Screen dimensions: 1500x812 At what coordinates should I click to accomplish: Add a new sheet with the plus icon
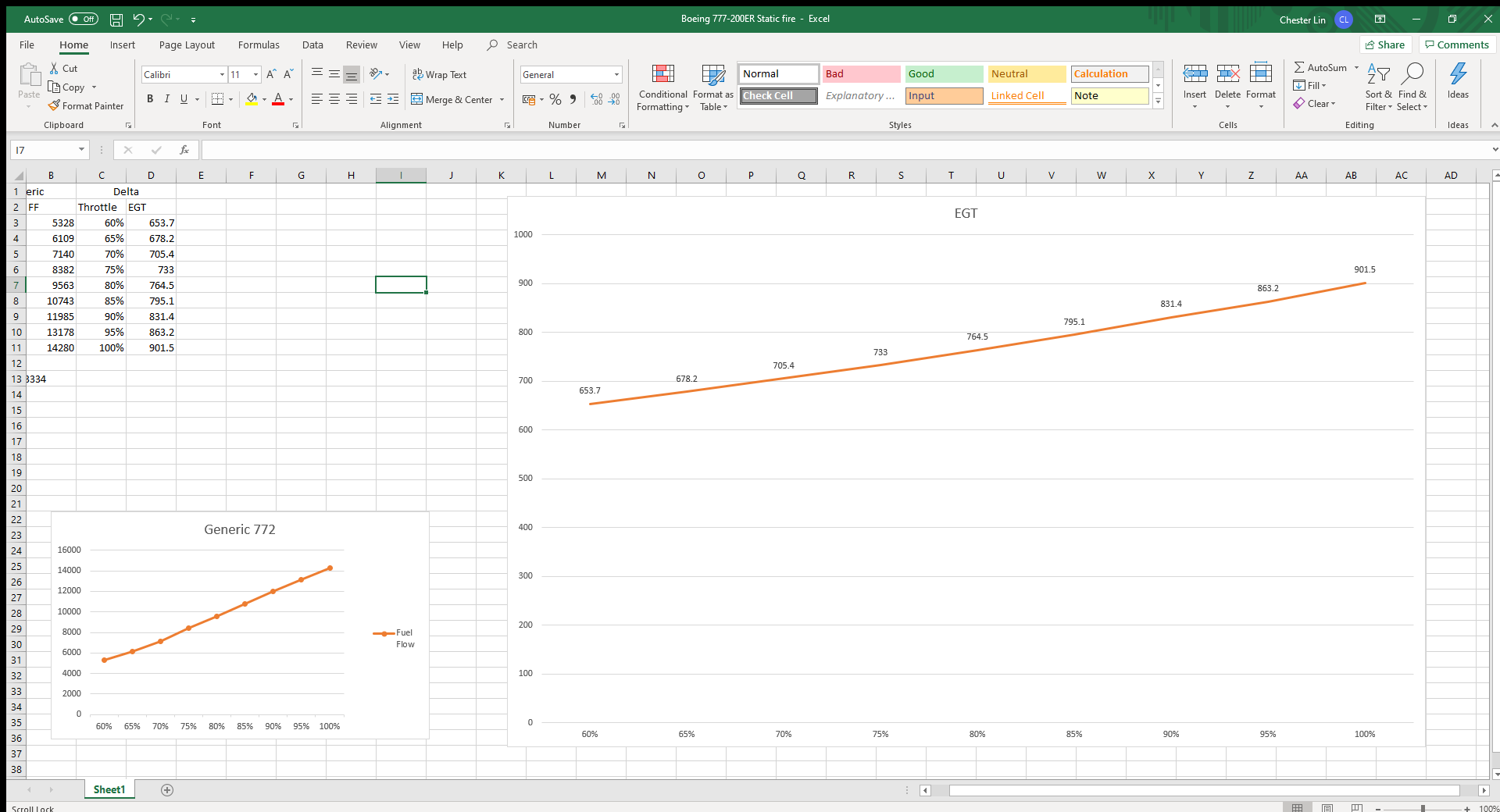tap(167, 790)
